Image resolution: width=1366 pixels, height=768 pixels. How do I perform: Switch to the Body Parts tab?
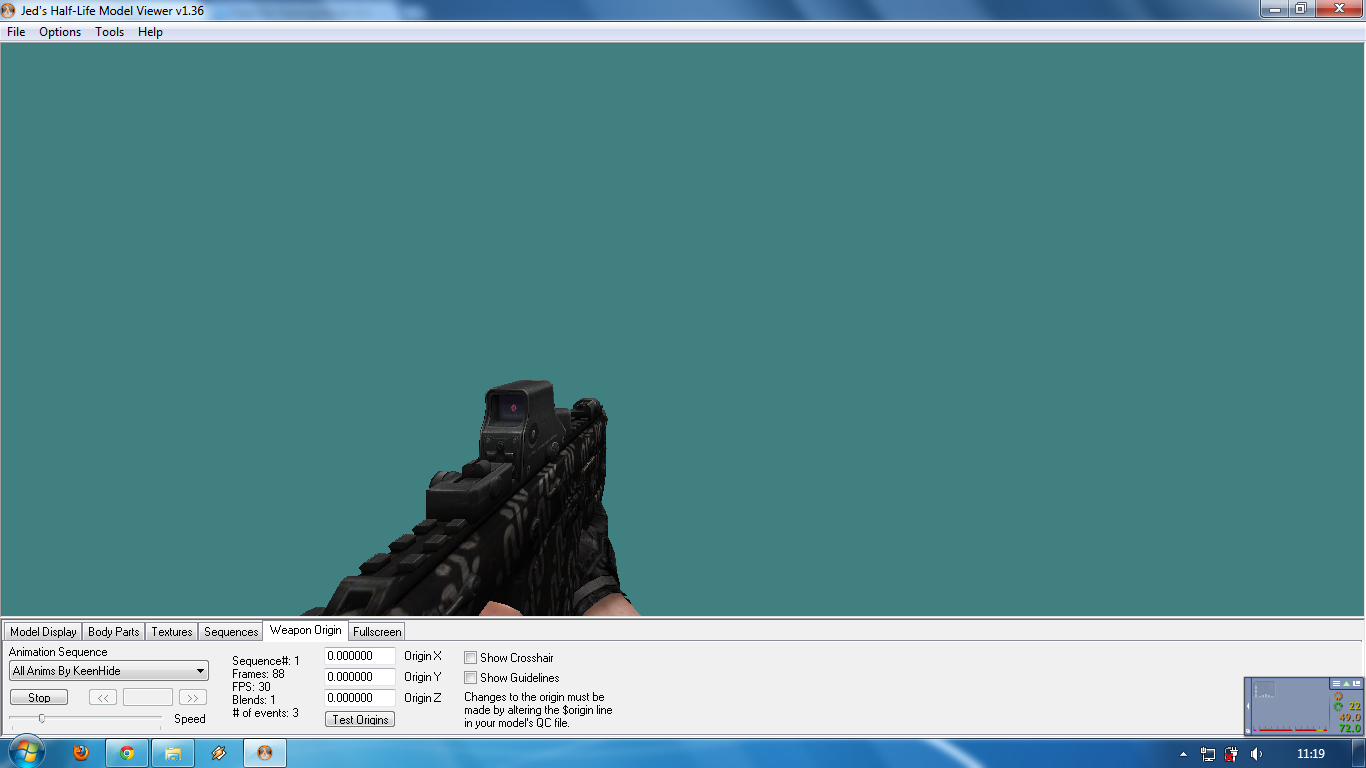coord(114,632)
